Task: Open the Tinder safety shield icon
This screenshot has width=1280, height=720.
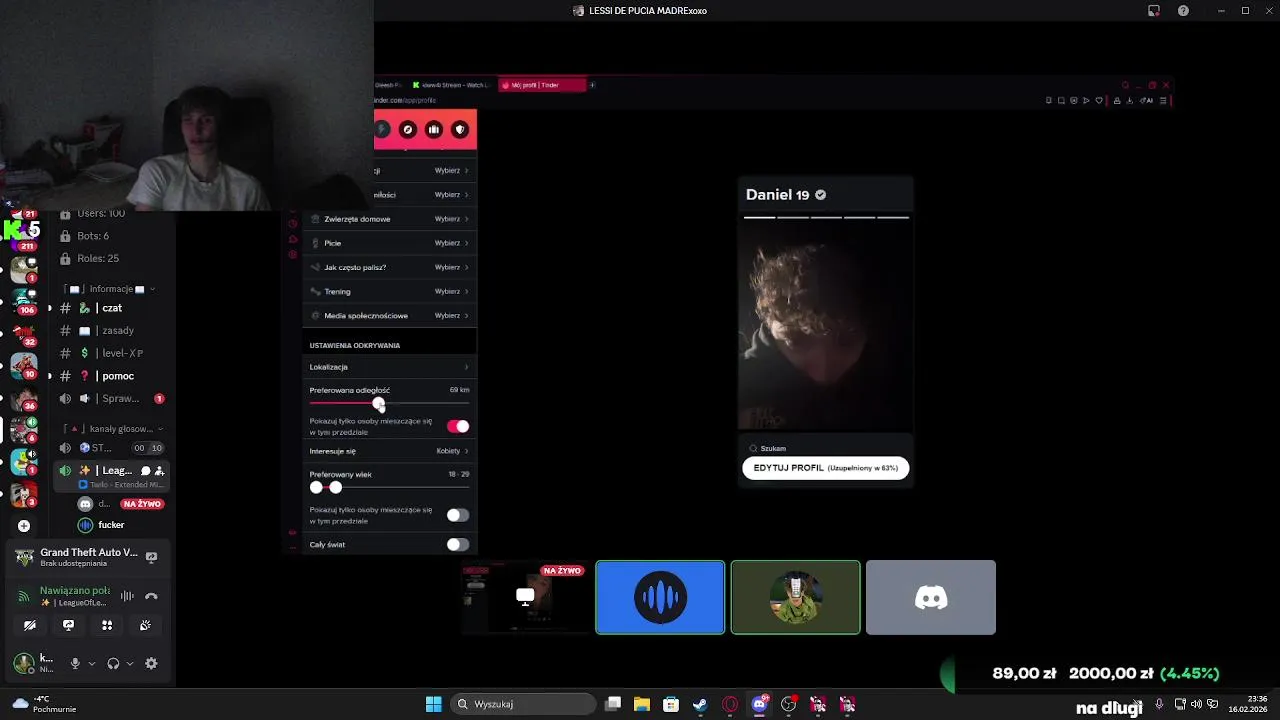Action: [460, 129]
